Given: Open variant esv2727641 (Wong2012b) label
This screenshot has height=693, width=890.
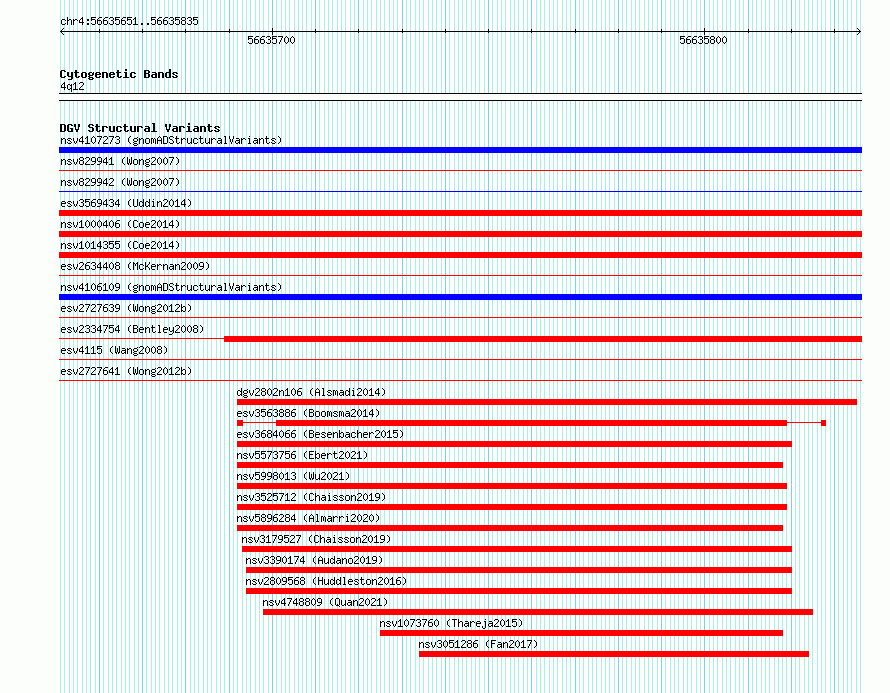Looking at the screenshot, I should click(x=126, y=371).
